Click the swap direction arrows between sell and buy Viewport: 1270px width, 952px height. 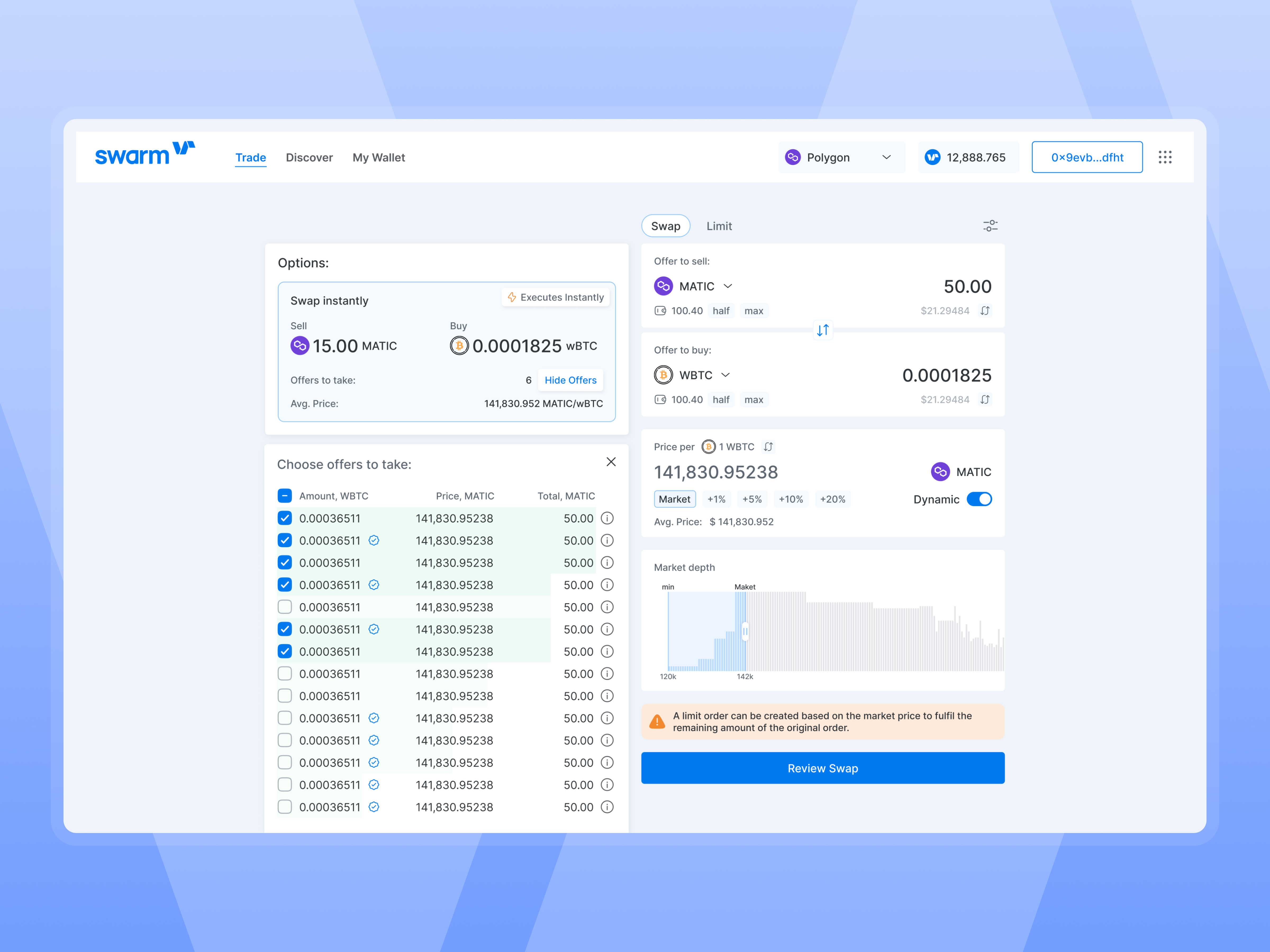pos(823,330)
